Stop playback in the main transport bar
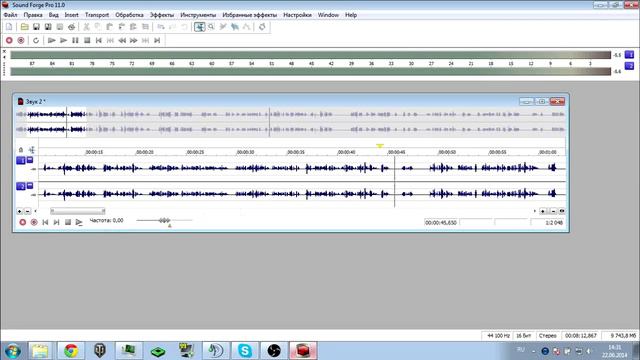The image size is (640, 360). [87, 40]
